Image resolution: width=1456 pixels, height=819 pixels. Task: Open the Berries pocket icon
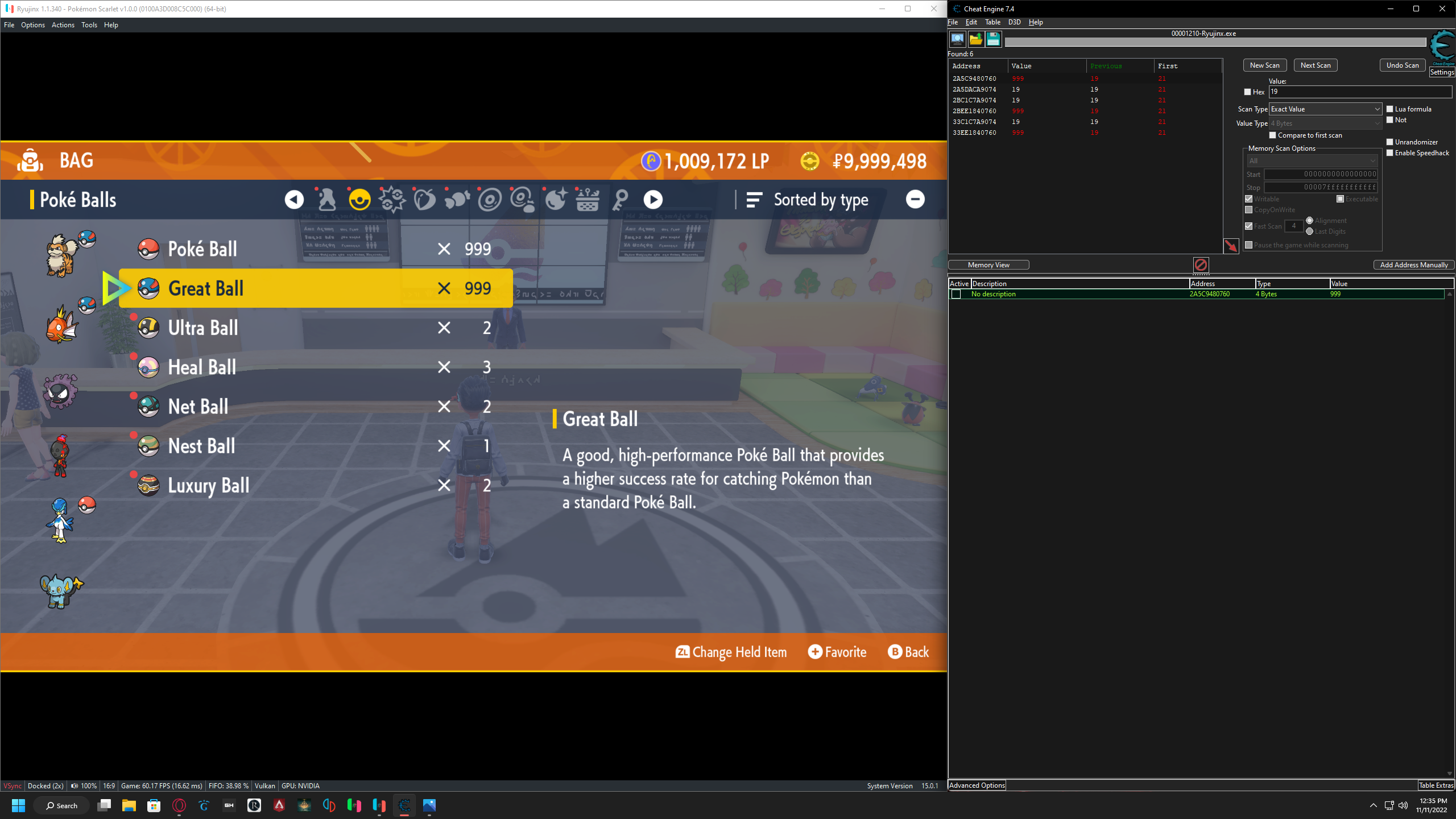tap(424, 200)
